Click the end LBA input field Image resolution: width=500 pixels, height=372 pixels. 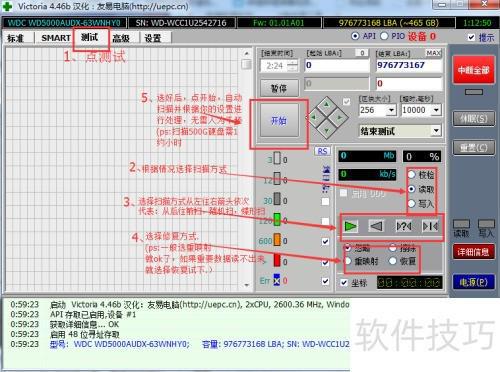409,65
